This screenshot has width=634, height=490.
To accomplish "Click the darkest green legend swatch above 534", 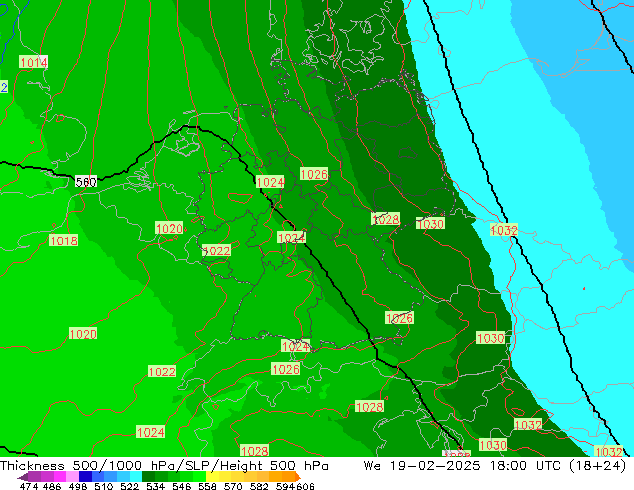I will point(148,476).
